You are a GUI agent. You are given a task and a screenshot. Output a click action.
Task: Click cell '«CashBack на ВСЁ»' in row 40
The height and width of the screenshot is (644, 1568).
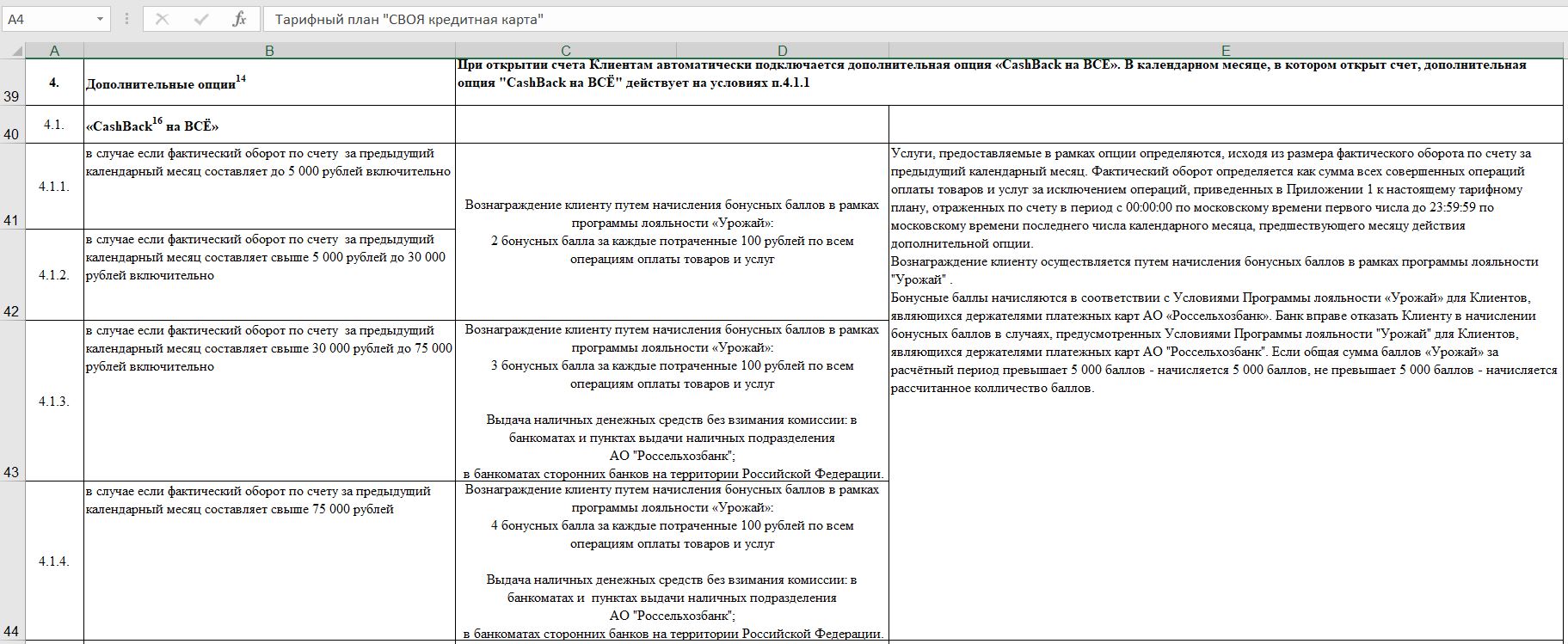point(269,125)
